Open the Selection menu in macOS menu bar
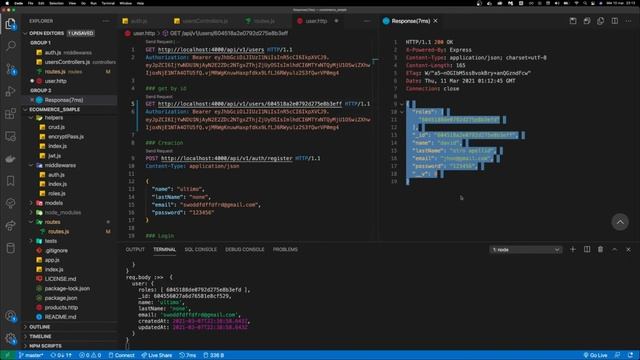 pyautogui.click(x=56, y=3)
